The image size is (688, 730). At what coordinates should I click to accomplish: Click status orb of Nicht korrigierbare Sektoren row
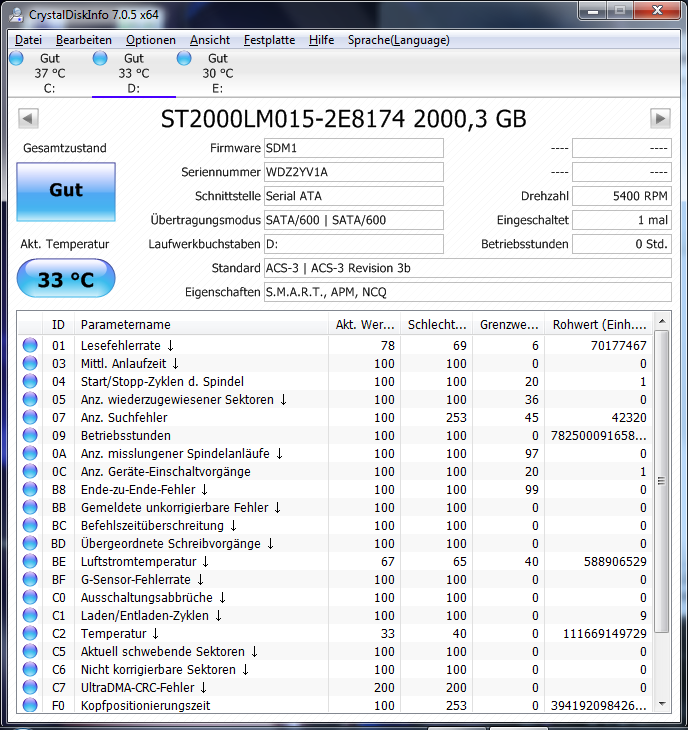coord(30,669)
